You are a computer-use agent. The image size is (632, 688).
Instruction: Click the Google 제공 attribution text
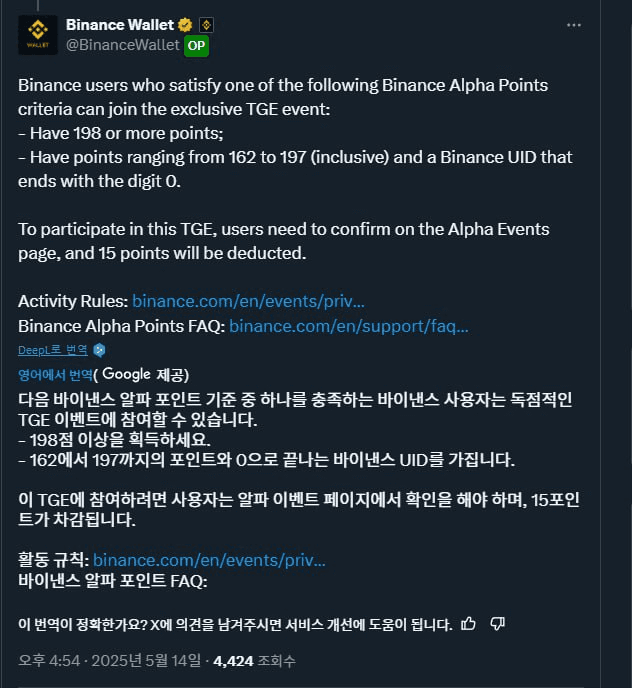point(141,375)
